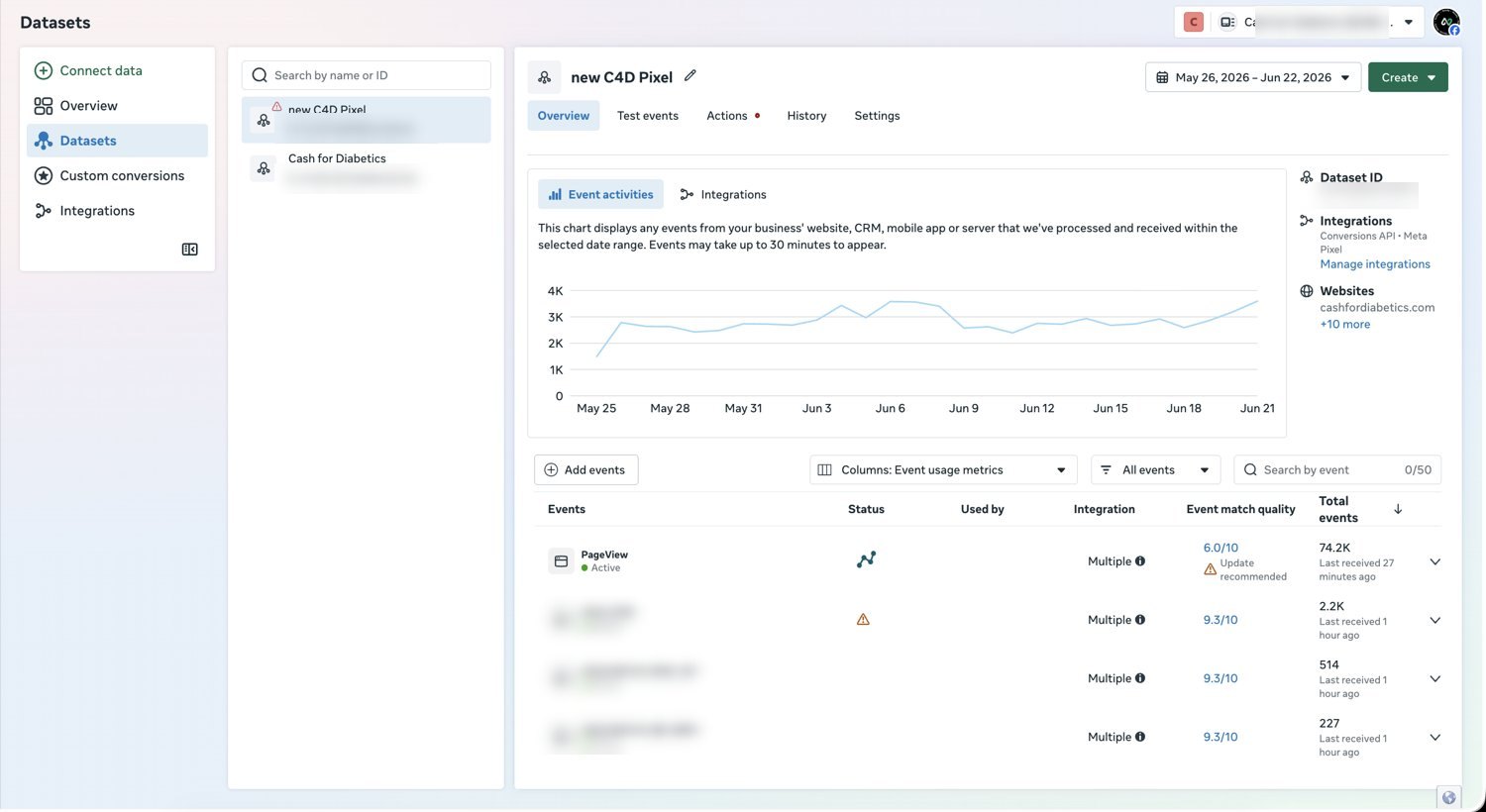Click cashfordiabetics.com website text

[x=1377, y=308]
